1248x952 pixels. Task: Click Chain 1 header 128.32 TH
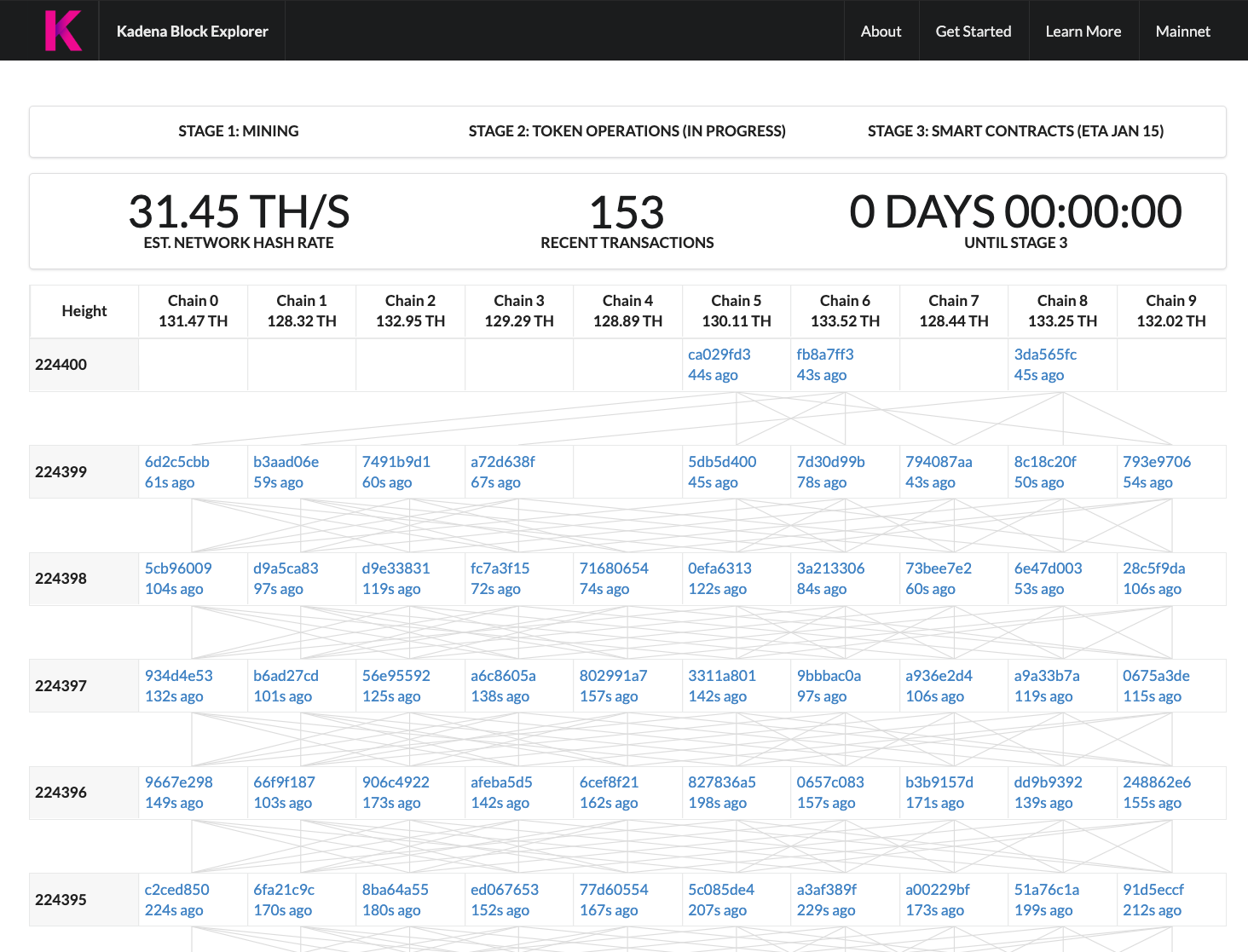click(x=302, y=311)
